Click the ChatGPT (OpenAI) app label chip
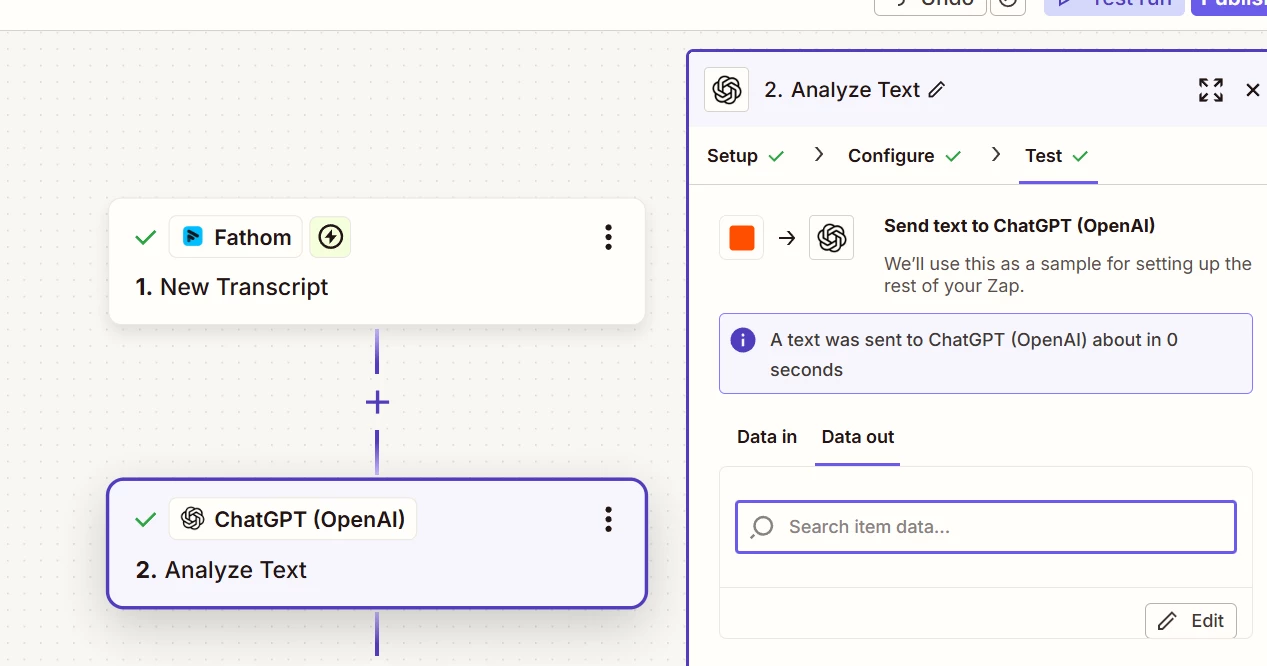 [x=293, y=519]
